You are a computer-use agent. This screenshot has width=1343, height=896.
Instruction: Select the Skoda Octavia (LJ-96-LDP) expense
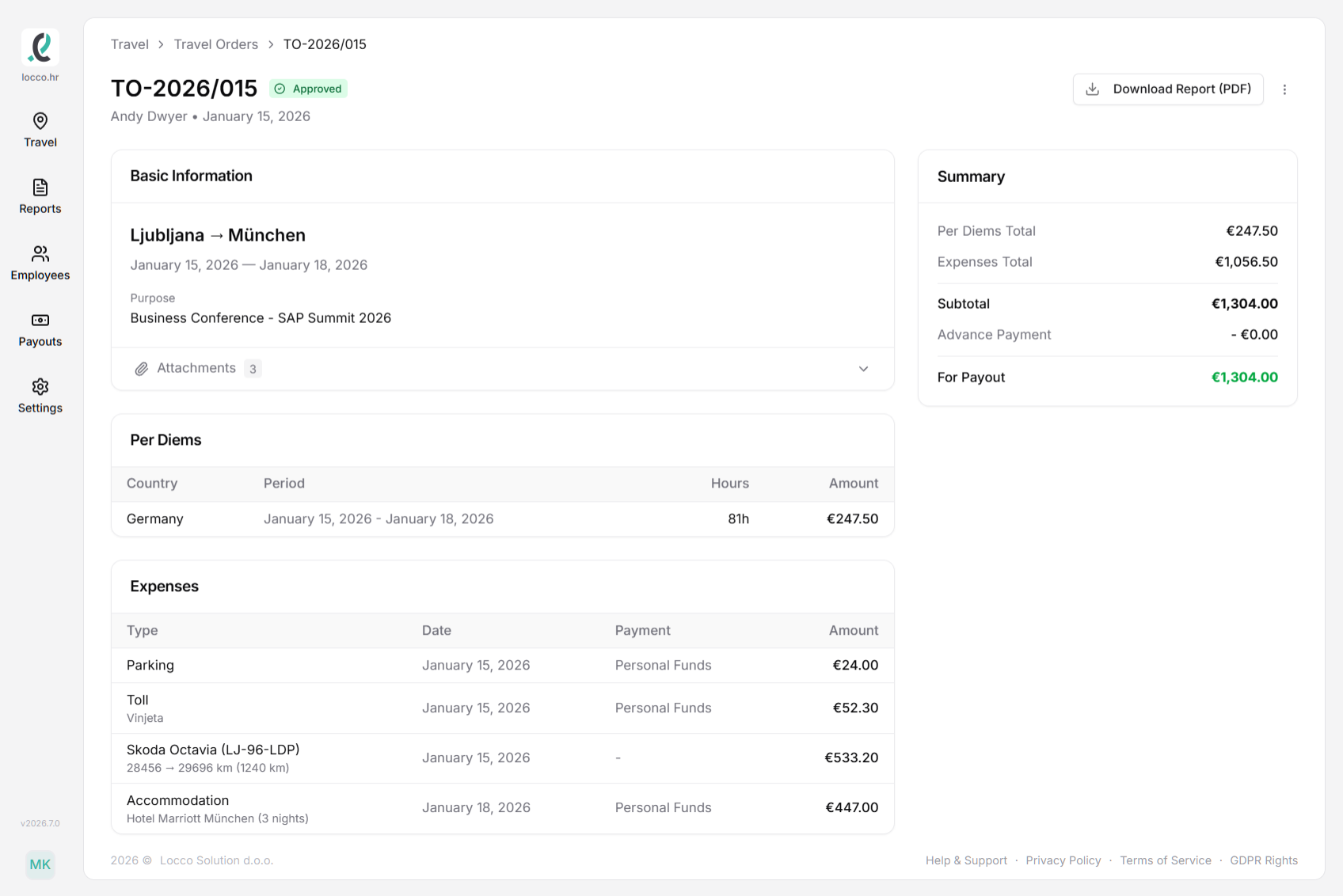point(503,758)
